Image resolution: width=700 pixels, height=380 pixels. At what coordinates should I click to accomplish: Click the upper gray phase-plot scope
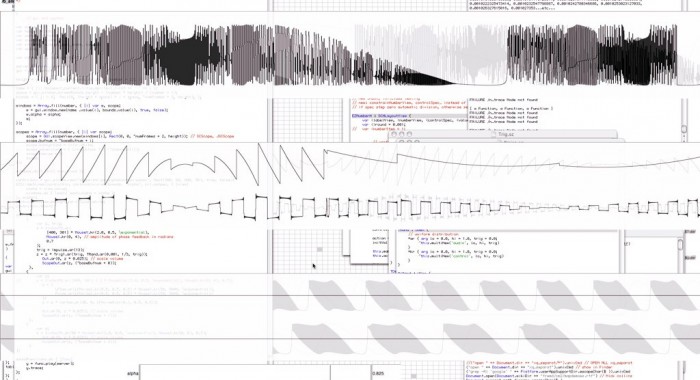click(350, 296)
